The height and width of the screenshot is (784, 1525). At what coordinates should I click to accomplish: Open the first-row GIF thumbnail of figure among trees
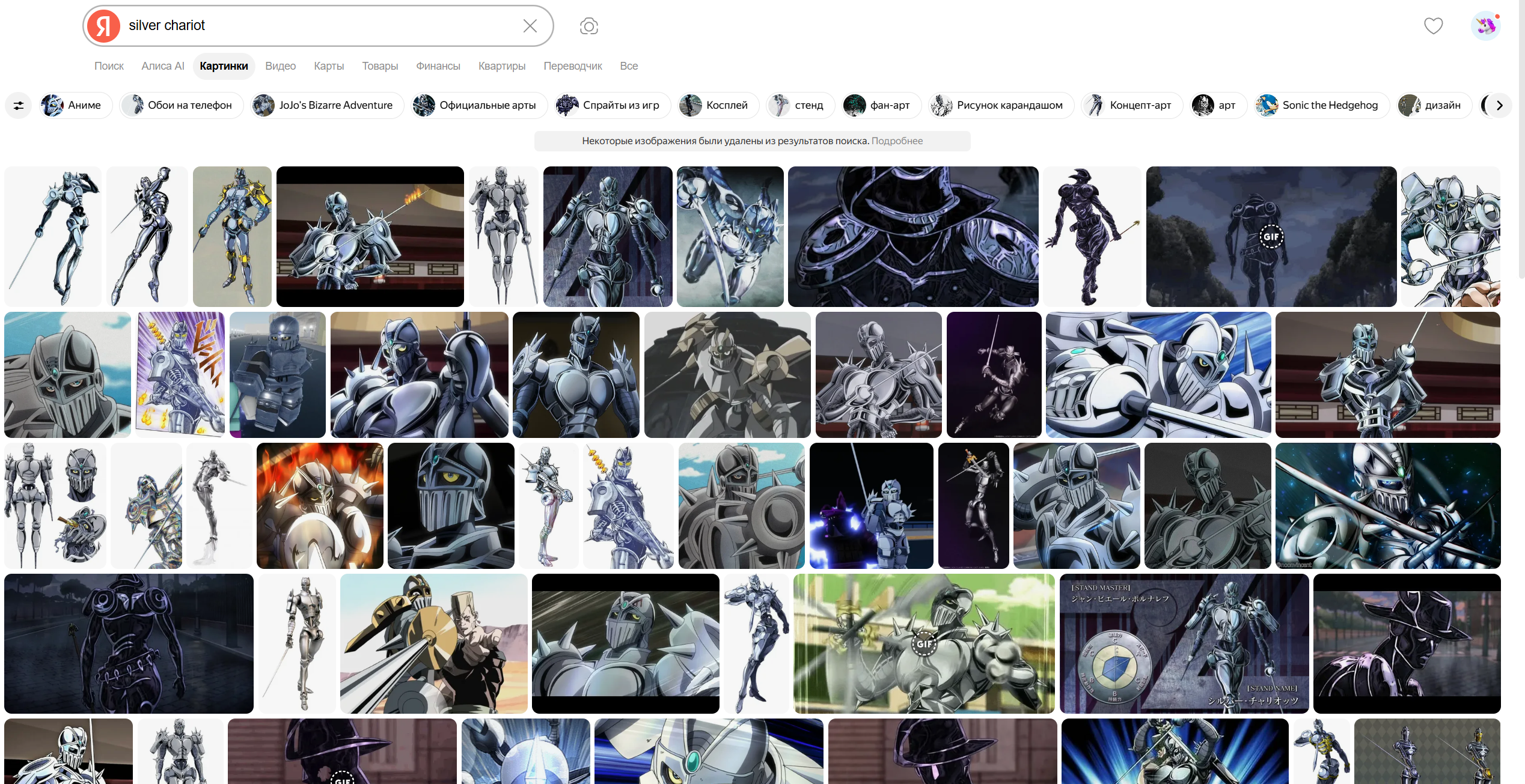(x=1271, y=237)
